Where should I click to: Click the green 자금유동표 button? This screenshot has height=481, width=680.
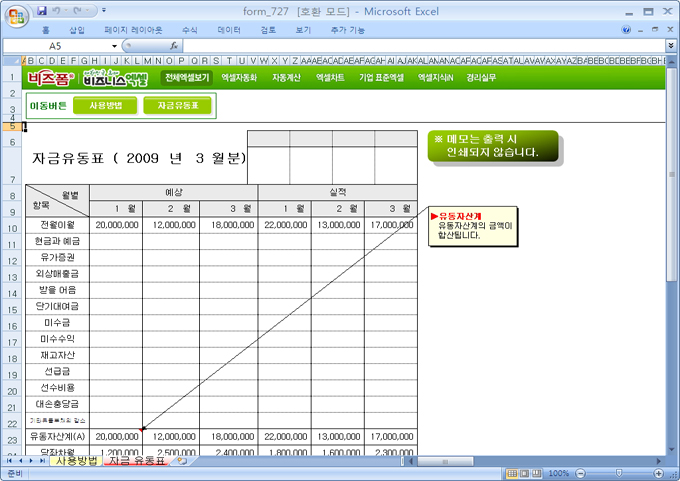(178, 105)
